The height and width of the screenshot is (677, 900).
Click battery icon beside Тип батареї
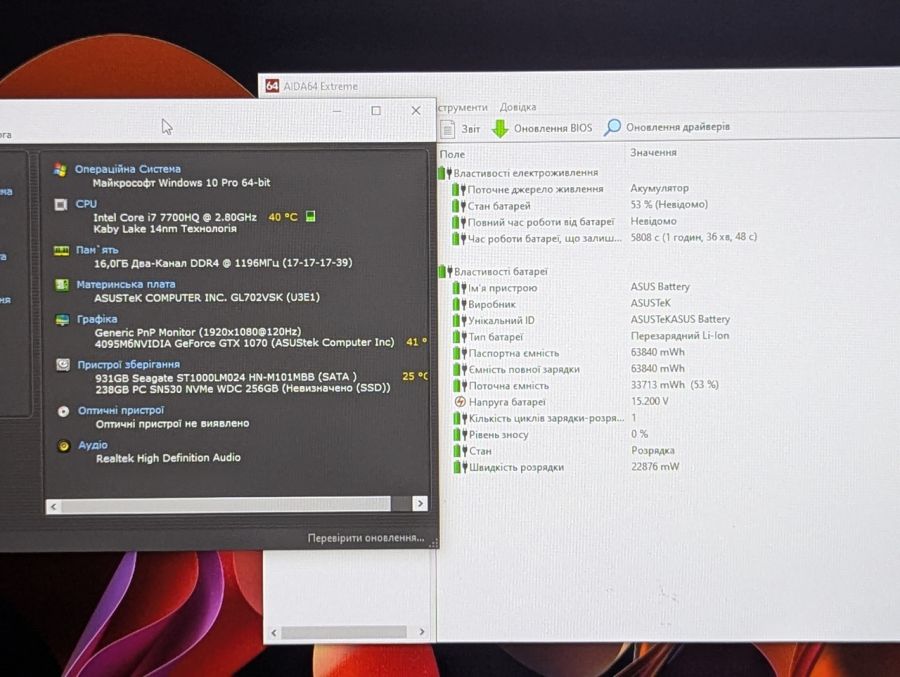460,337
